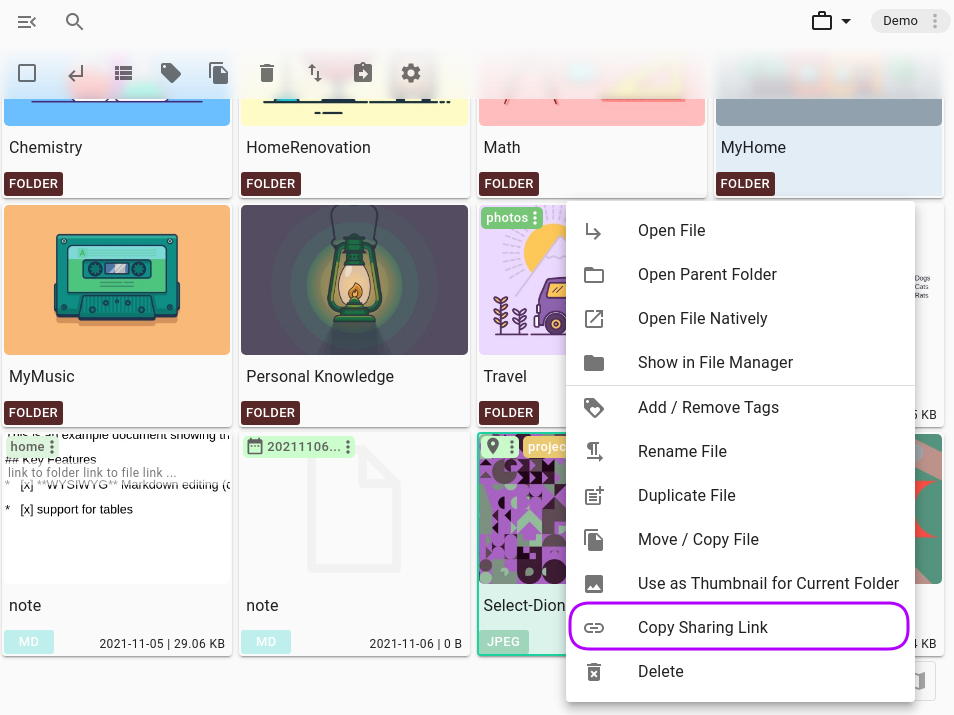Open the perspective settings gear
The width and height of the screenshot is (954, 715).
pos(411,74)
